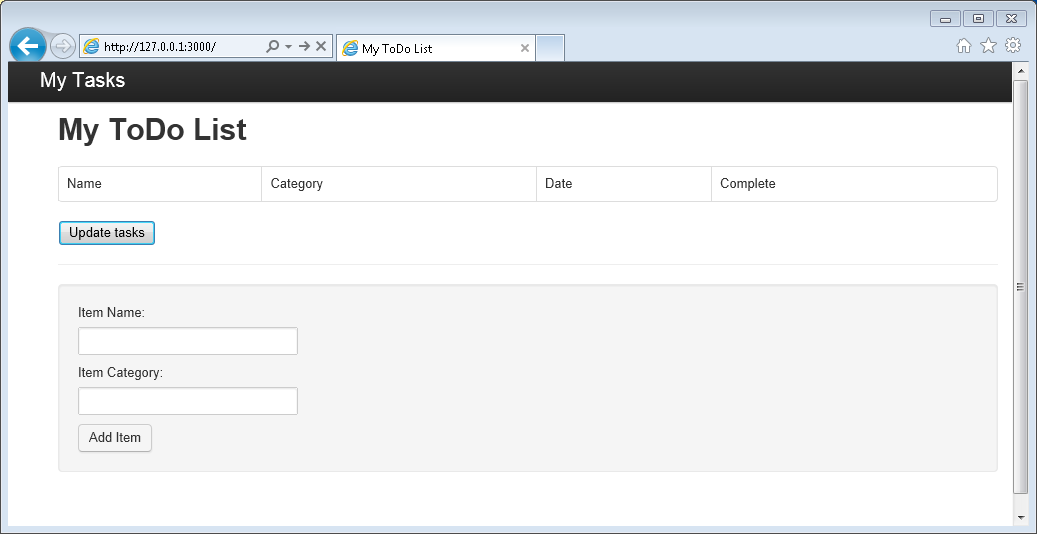The width and height of the screenshot is (1037, 534).
Task: Minimize the browser window
Action: click(x=945, y=19)
